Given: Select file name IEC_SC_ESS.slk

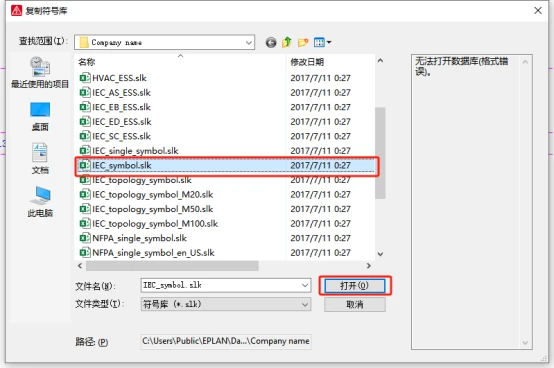Looking at the screenshot, I should [121, 136].
